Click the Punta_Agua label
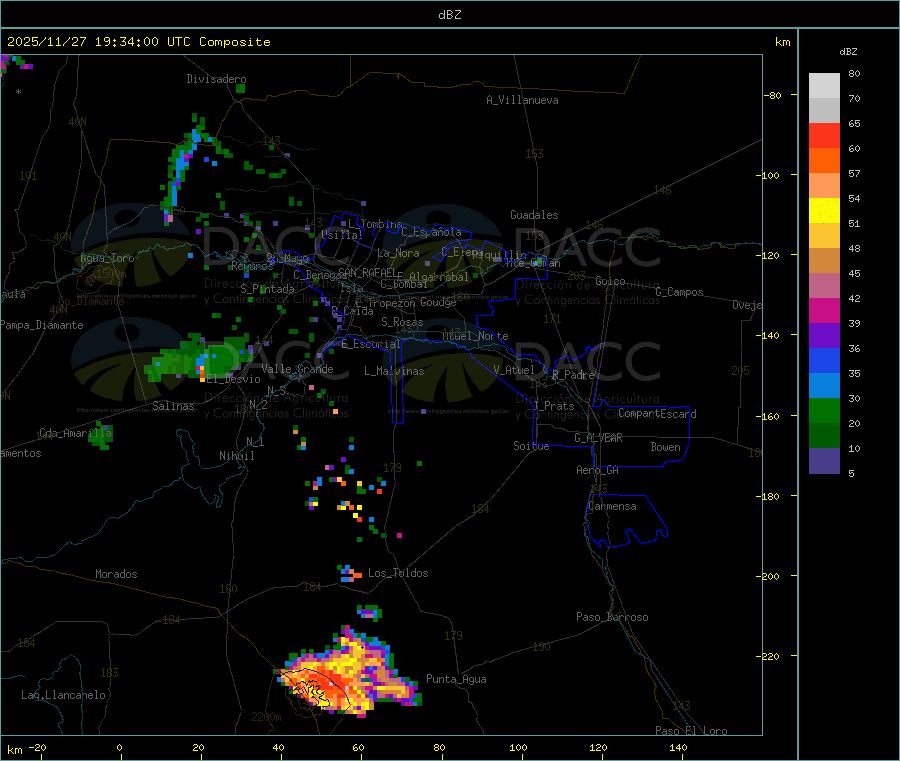 (x=456, y=679)
